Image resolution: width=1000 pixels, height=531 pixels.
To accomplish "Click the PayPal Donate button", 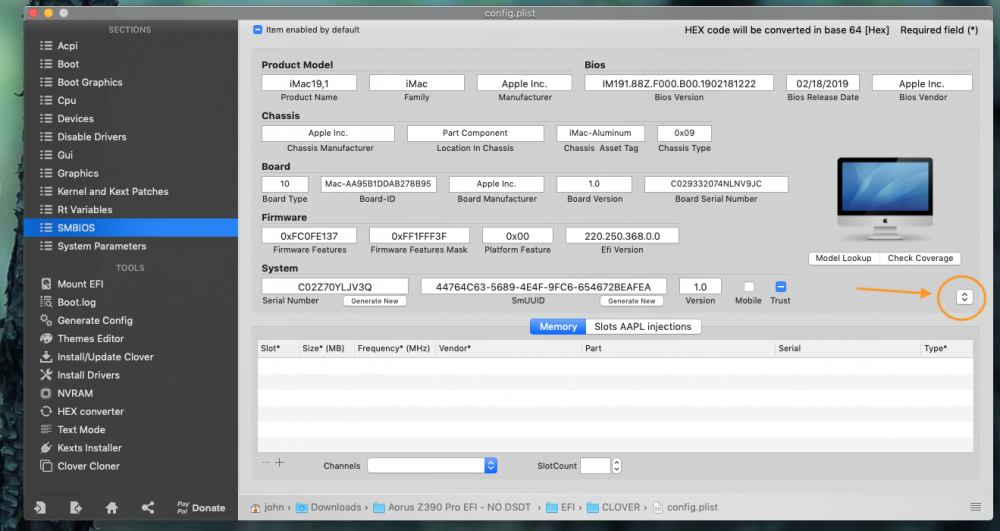I will click(x=201, y=507).
